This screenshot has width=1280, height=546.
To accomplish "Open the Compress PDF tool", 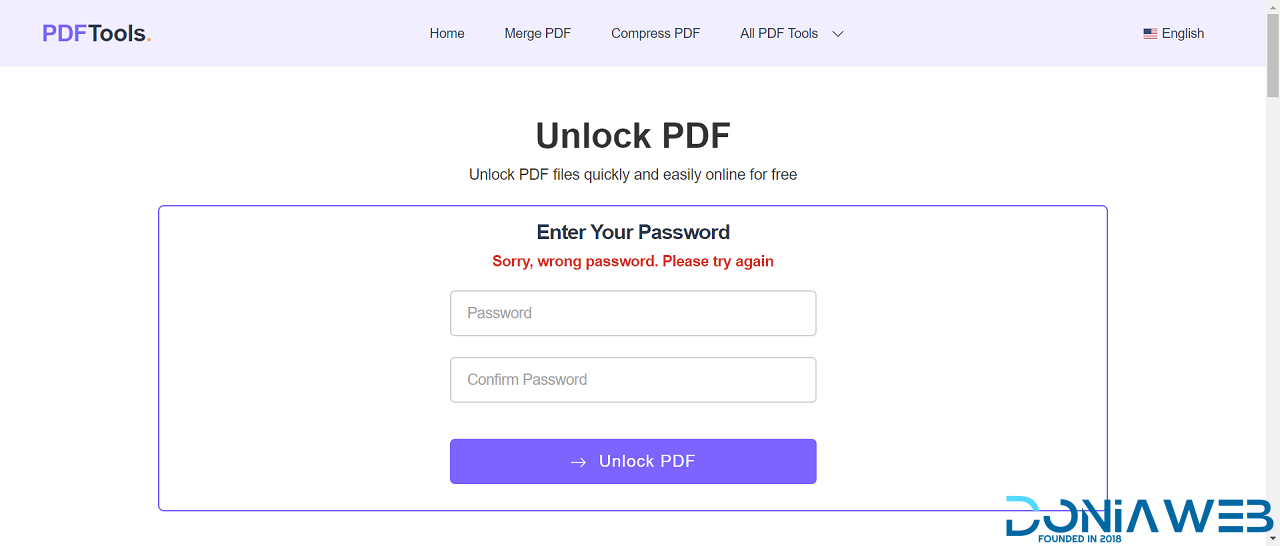I will [655, 33].
